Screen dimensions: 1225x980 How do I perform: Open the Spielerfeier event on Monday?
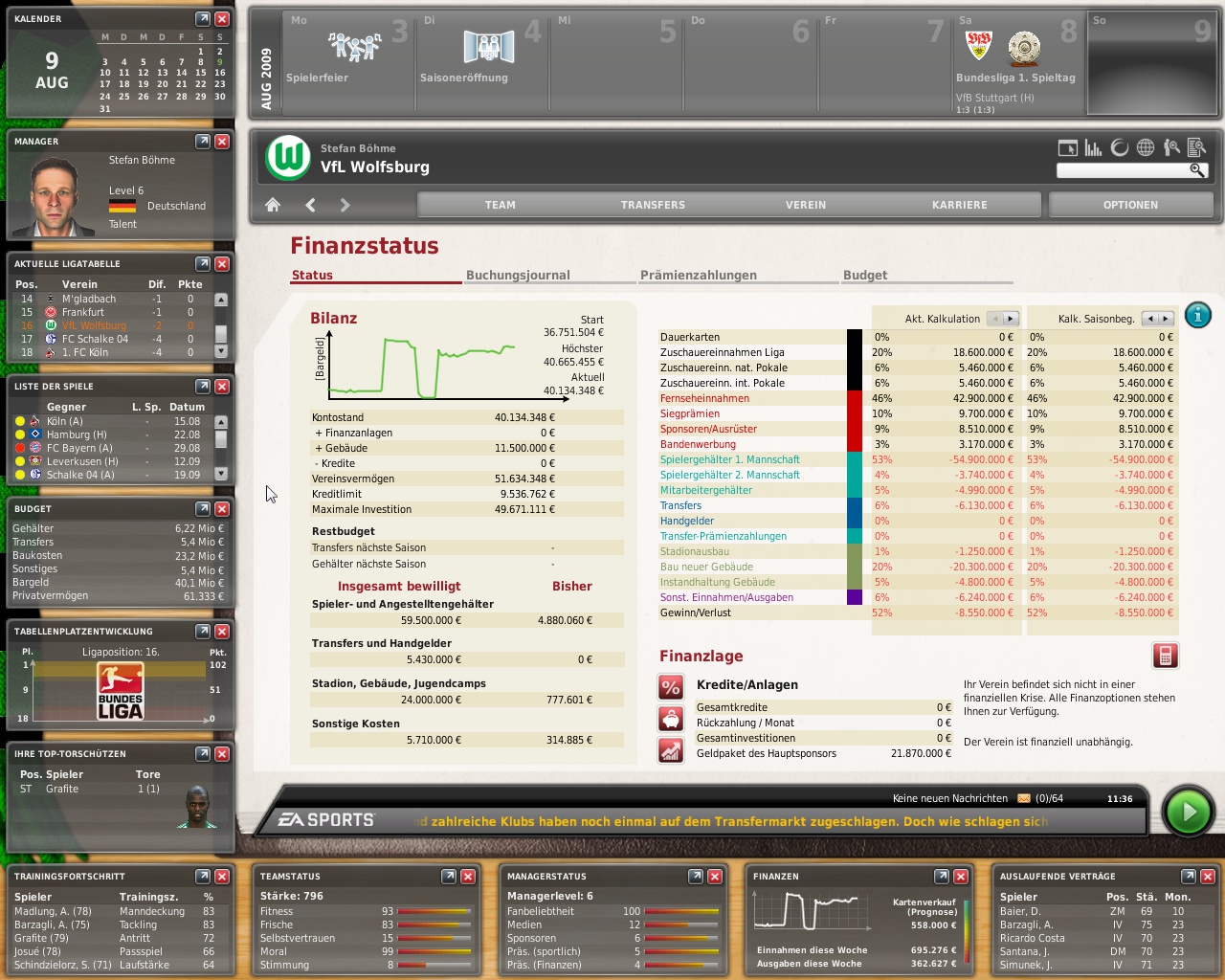pos(354,46)
